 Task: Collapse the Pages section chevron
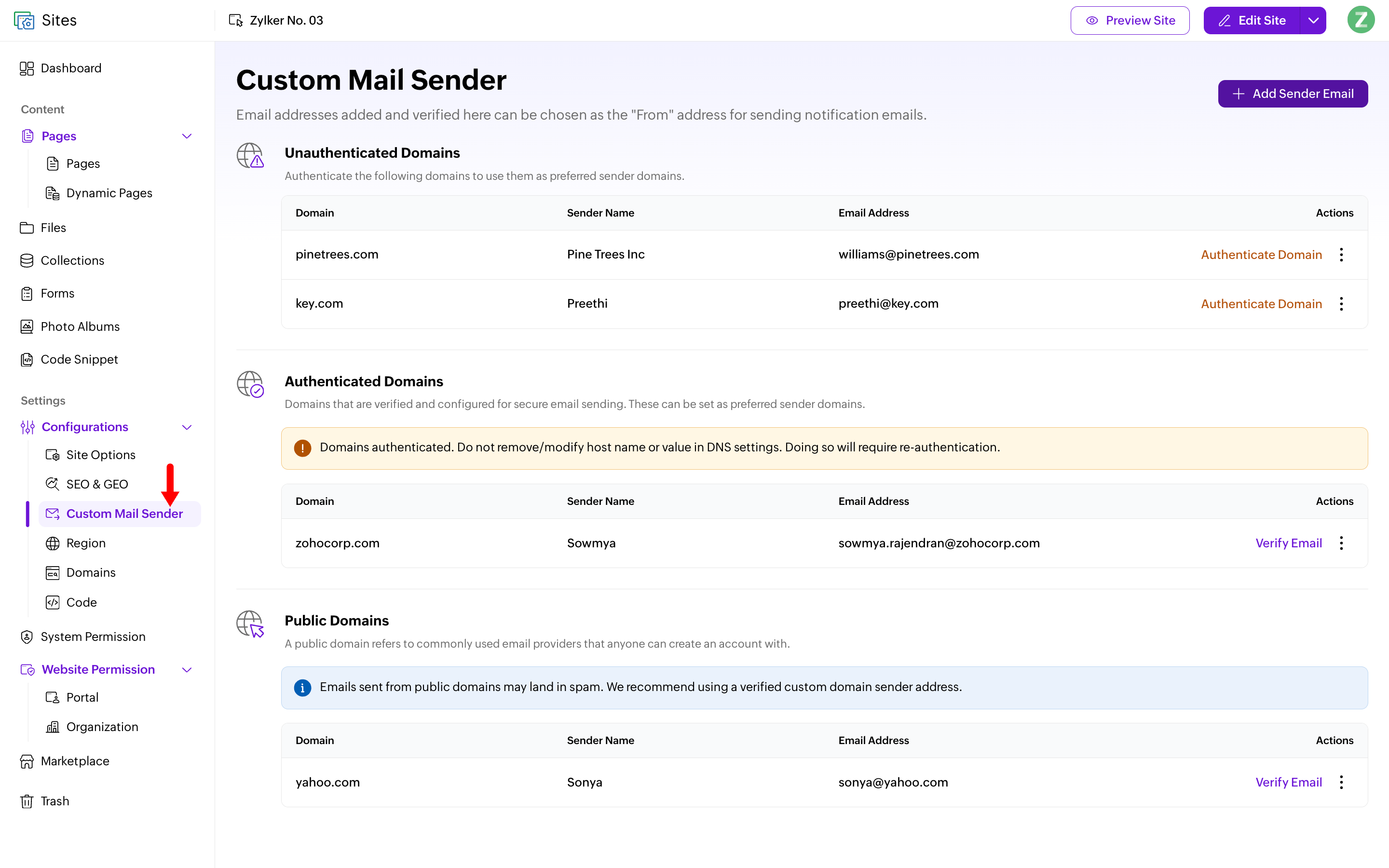click(x=187, y=136)
